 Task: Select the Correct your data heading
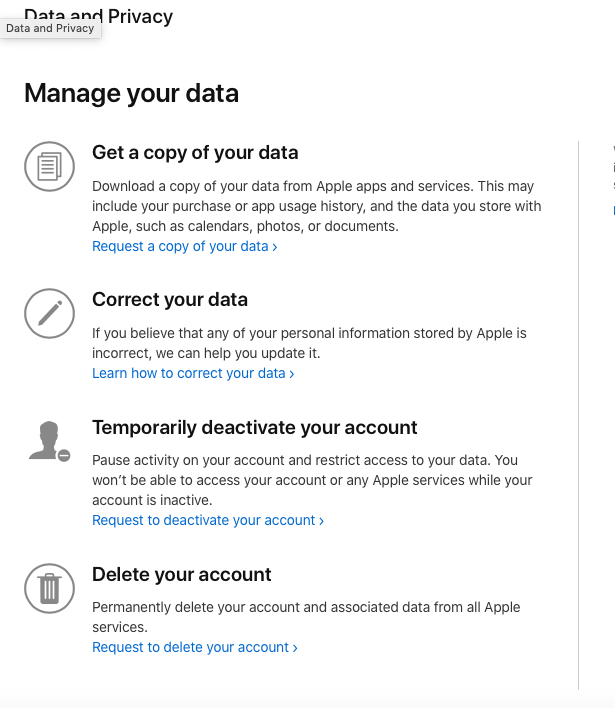pyautogui.click(x=170, y=300)
